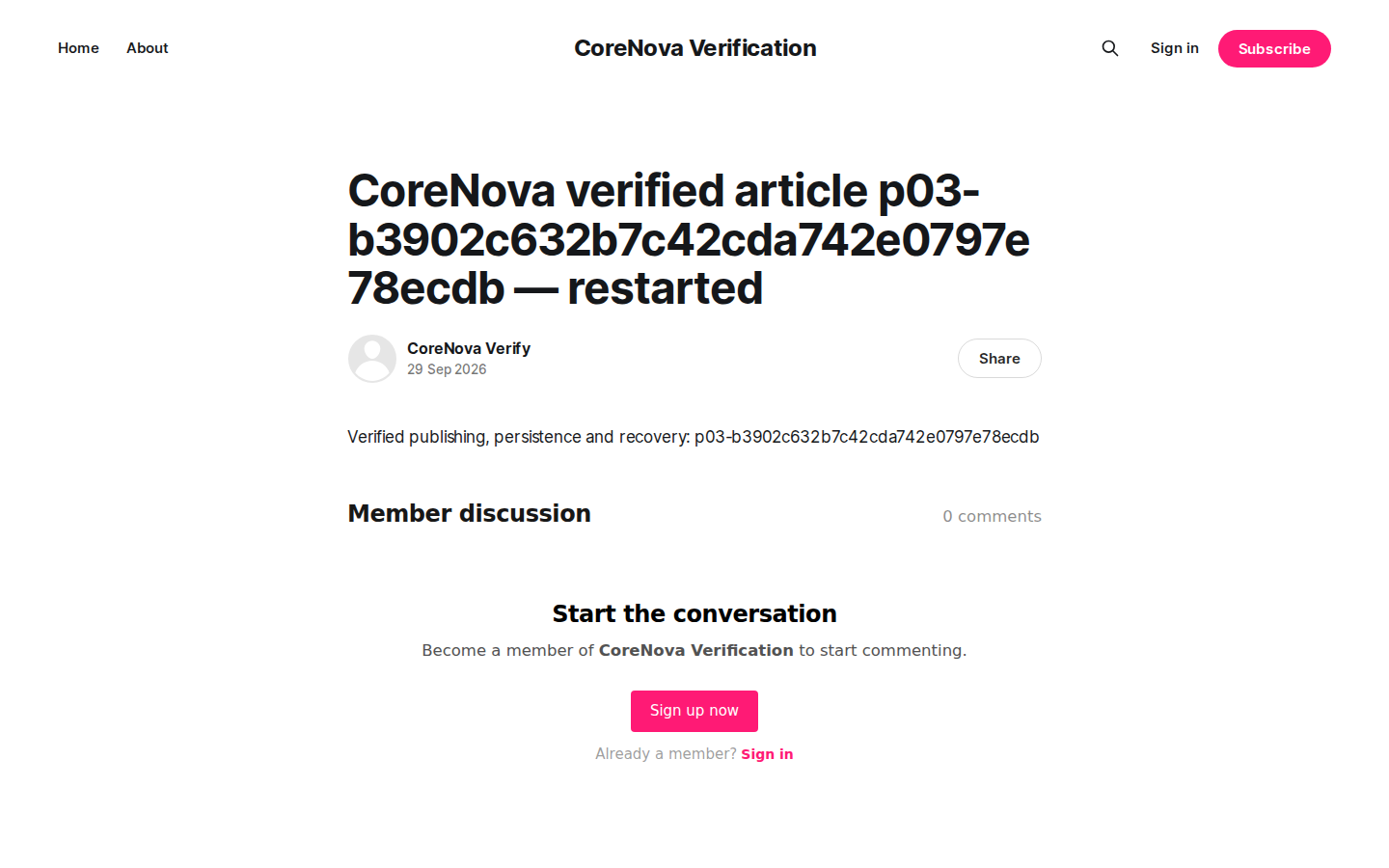Image resolution: width=1389 pixels, height=868 pixels.
Task: Click the CoreNova Verification site title
Action: pyautogui.click(x=694, y=48)
